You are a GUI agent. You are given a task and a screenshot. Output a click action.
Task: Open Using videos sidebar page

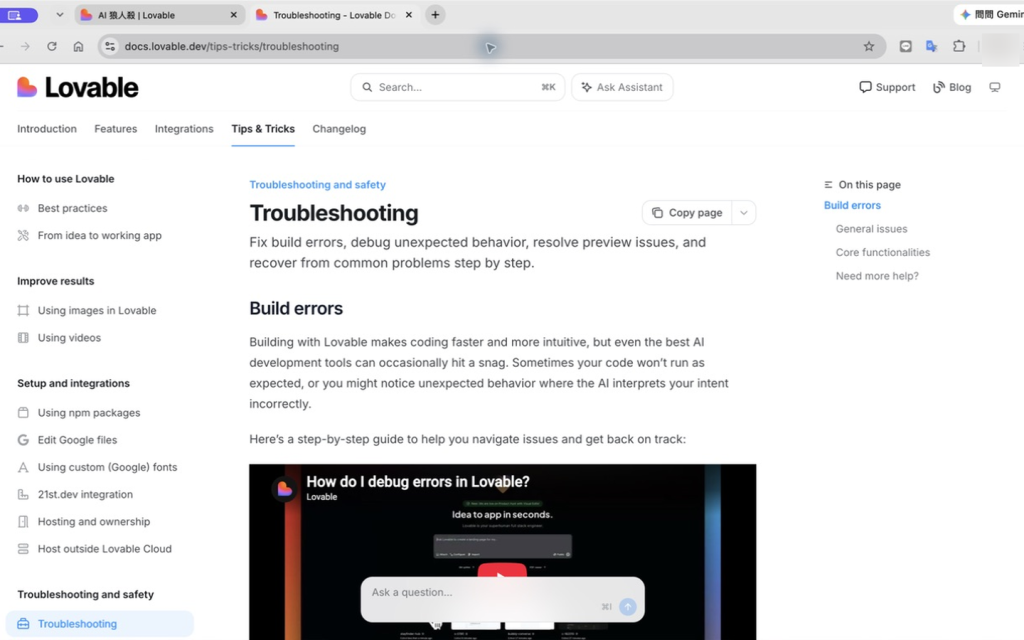(69, 338)
